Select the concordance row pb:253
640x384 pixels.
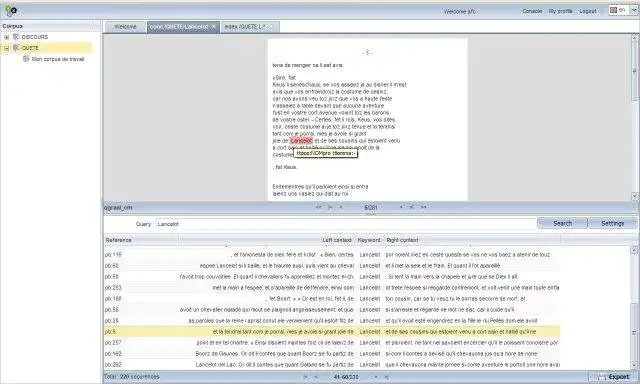pos(332,288)
